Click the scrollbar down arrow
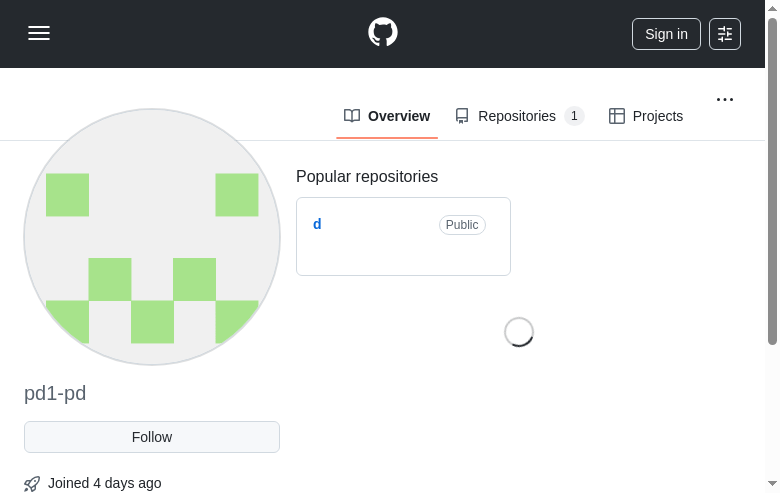Image resolution: width=780 pixels, height=493 pixels. point(772,485)
